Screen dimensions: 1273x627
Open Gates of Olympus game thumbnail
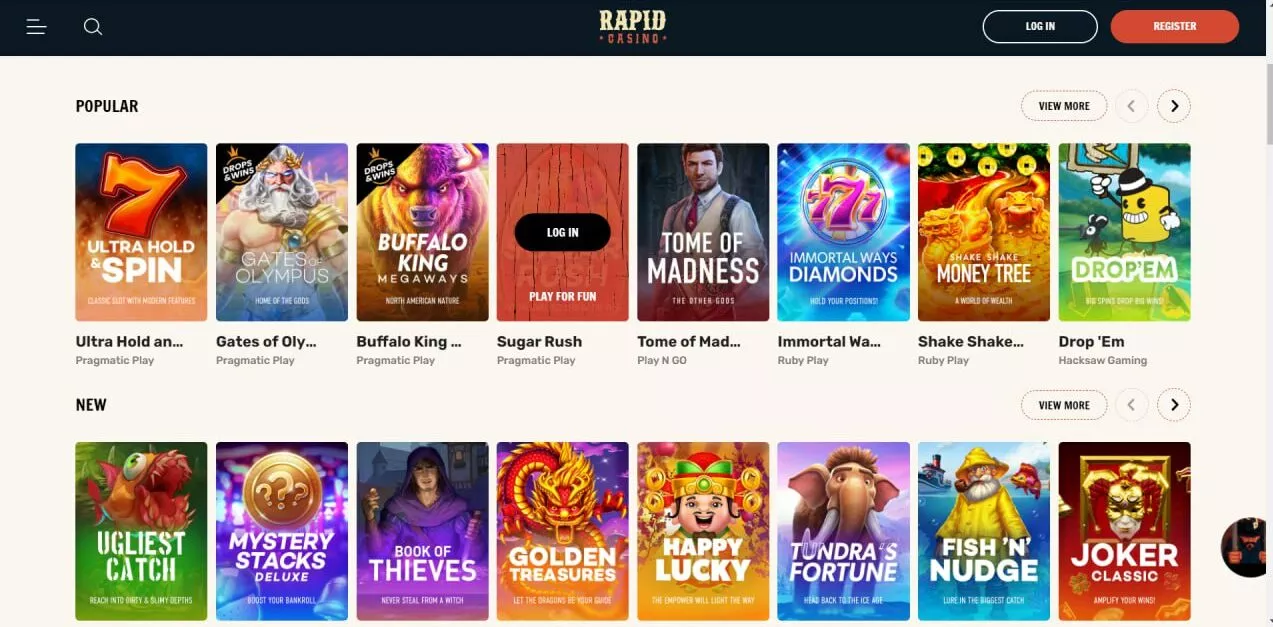coord(282,232)
